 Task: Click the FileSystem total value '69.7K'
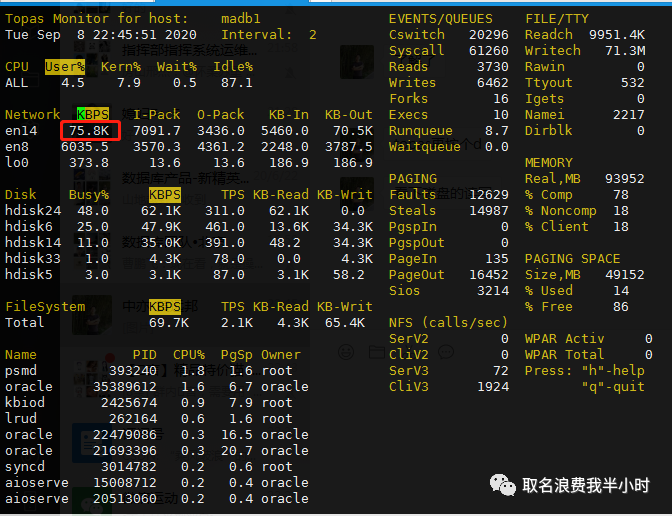(x=169, y=323)
